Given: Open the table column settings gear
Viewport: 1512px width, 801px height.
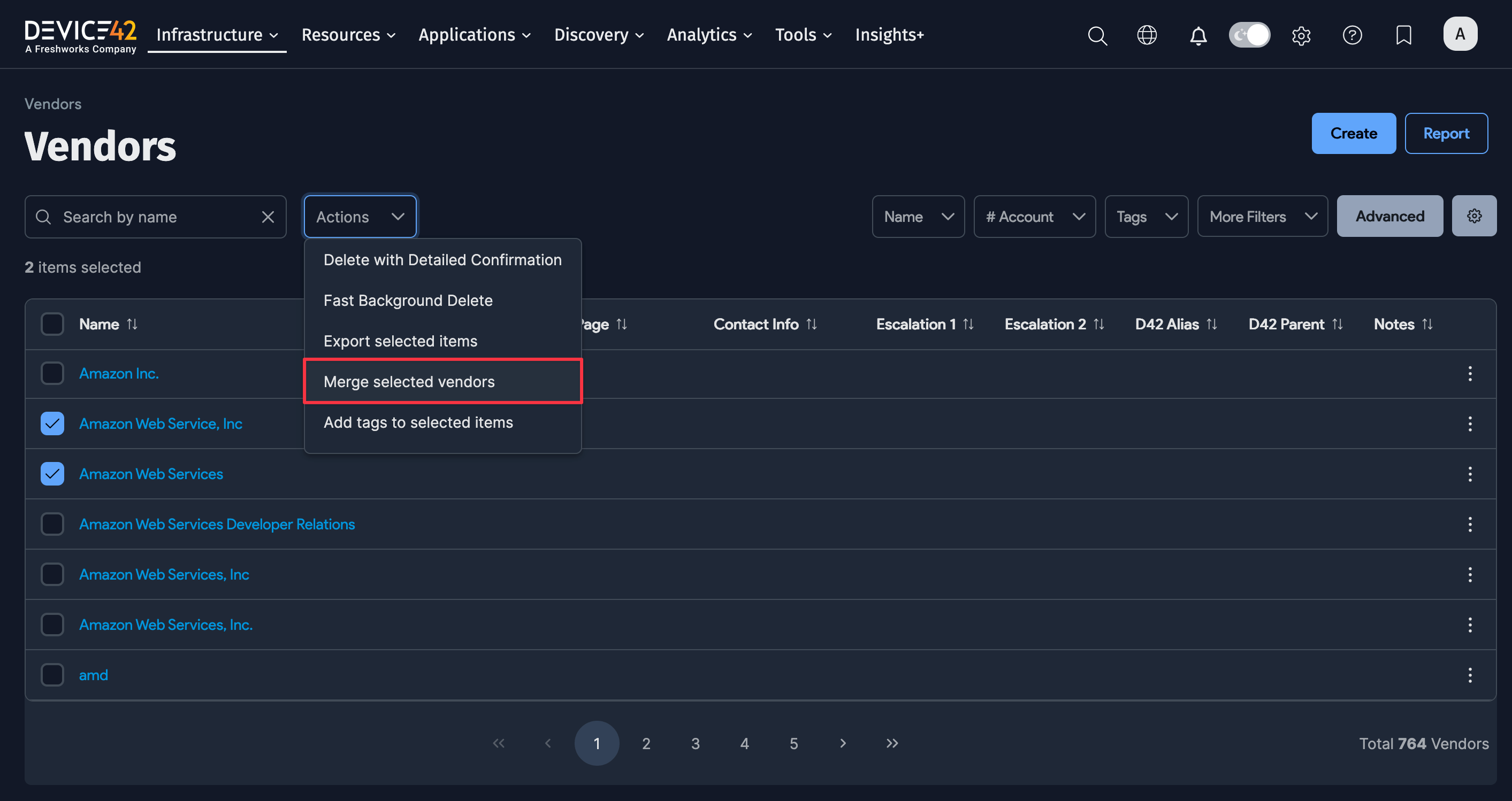Looking at the screenshot, I should (1475, 215).
